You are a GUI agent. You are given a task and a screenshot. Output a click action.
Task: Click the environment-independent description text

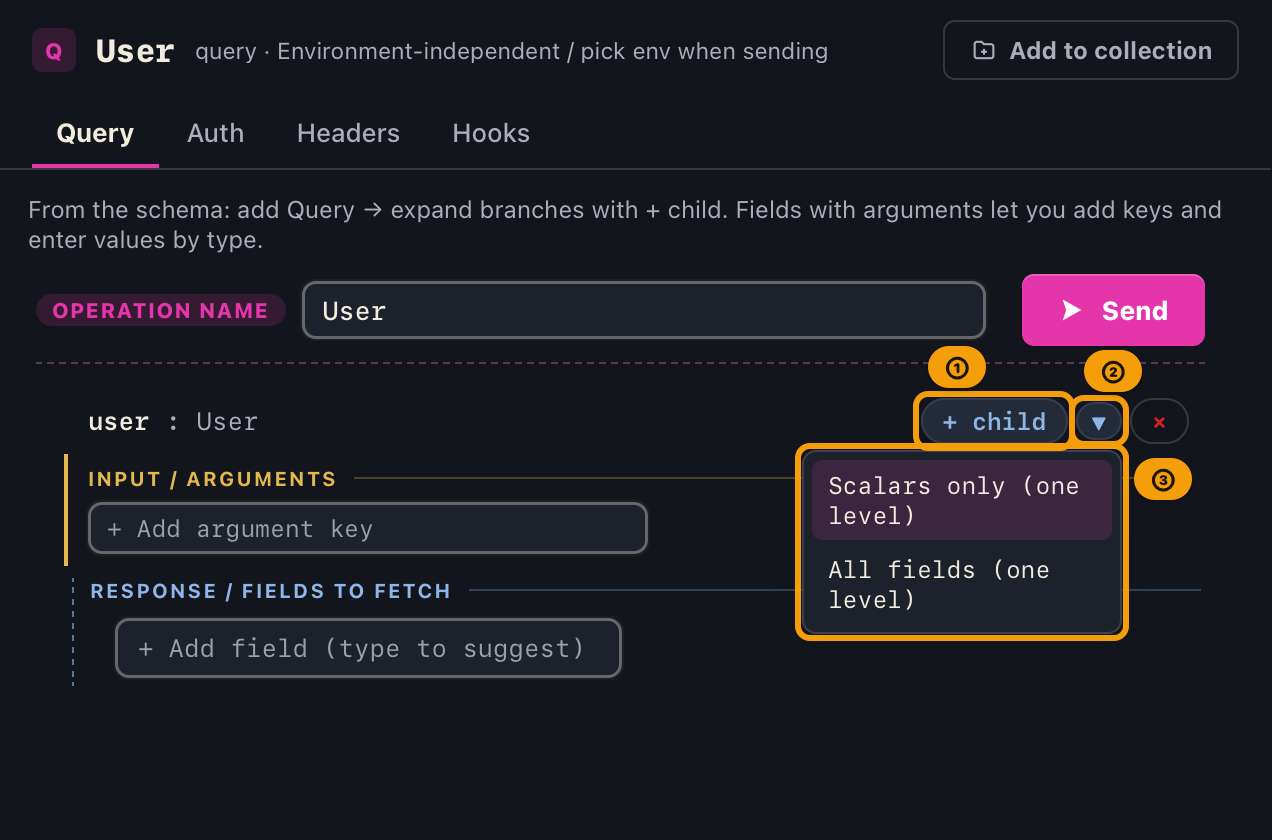point(511,51)
